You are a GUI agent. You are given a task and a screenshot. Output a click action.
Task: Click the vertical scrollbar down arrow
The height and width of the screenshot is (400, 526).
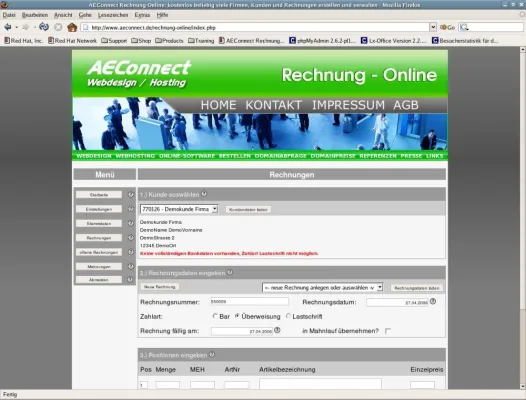[523, 386]
